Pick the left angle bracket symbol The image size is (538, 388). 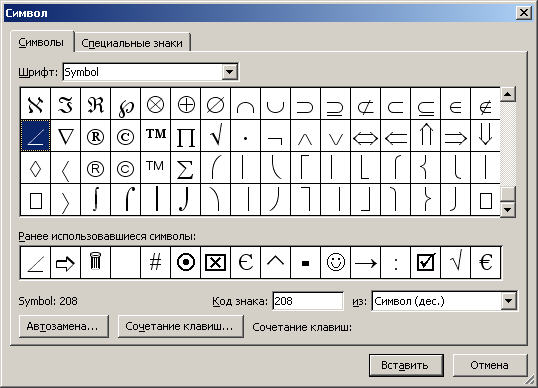point(66,167)
